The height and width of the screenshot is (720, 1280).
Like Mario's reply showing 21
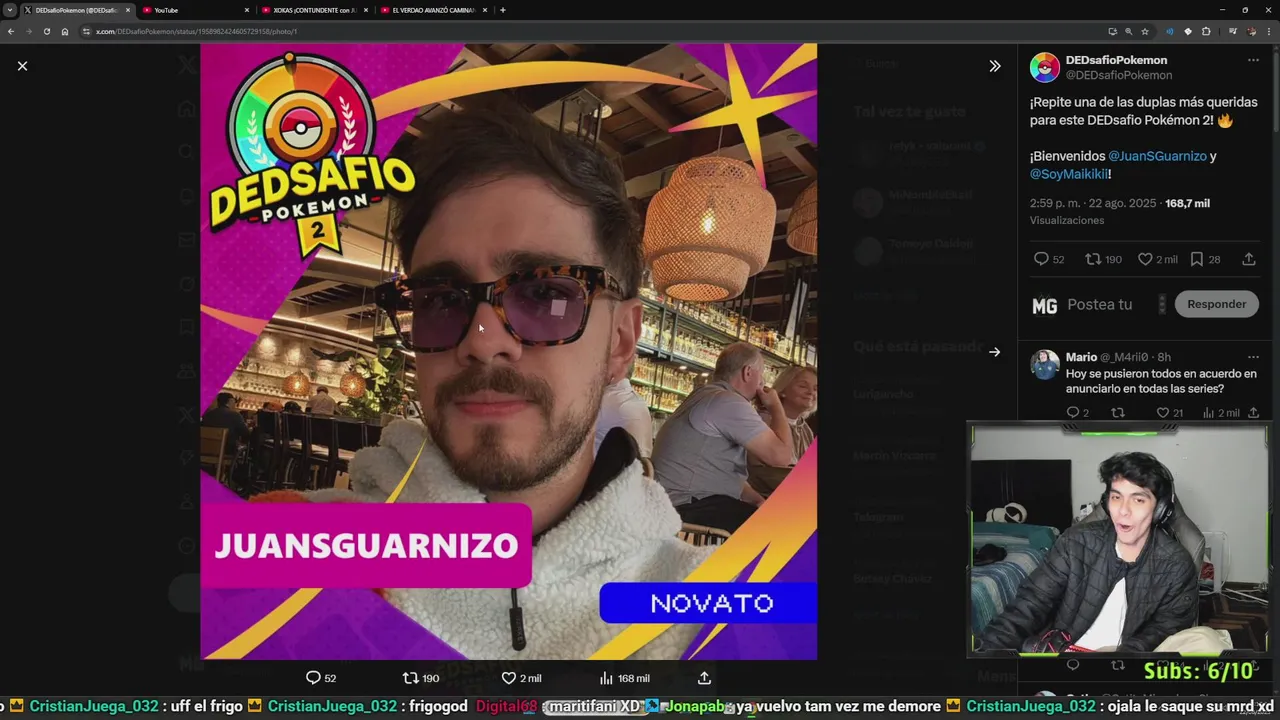[x=1163, y=413]
